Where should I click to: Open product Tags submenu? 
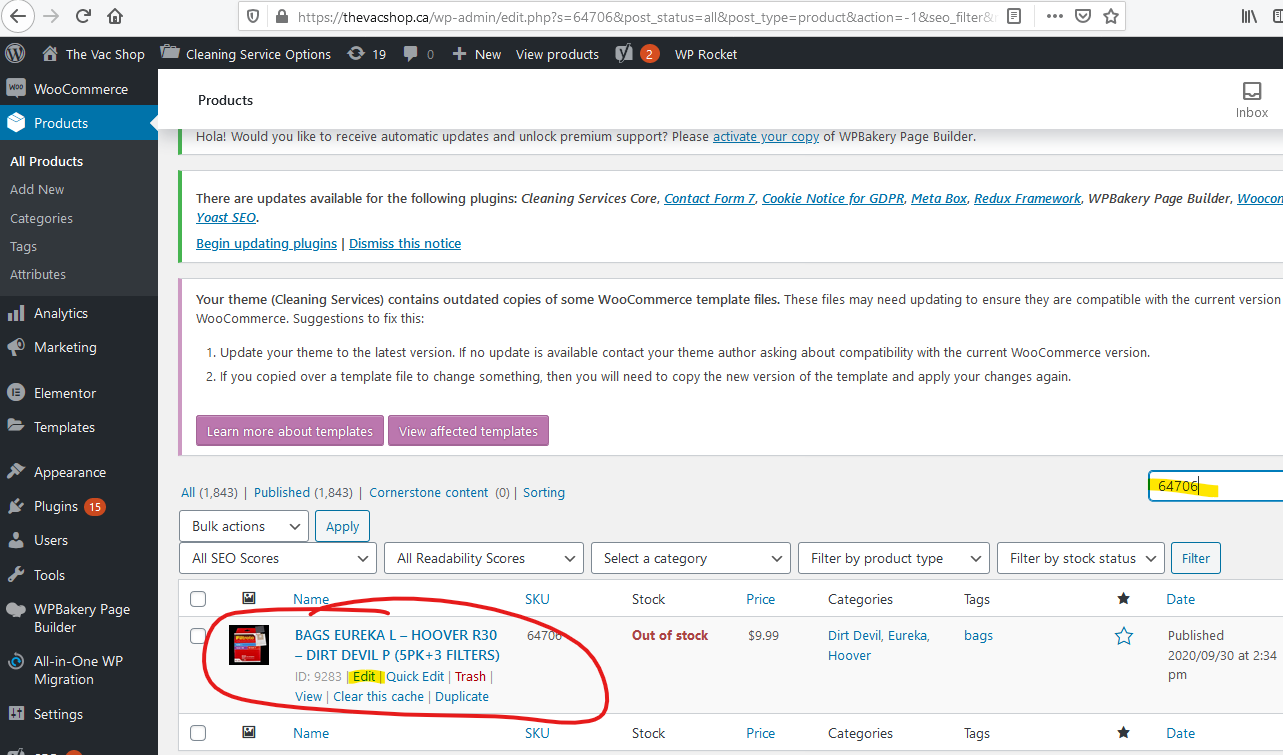[x=23, y=246]
